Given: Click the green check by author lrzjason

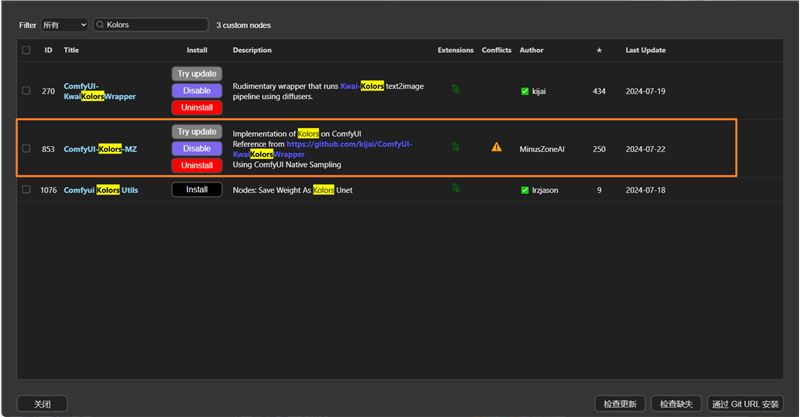Looking at the screenshot, I should pos(524,190).
